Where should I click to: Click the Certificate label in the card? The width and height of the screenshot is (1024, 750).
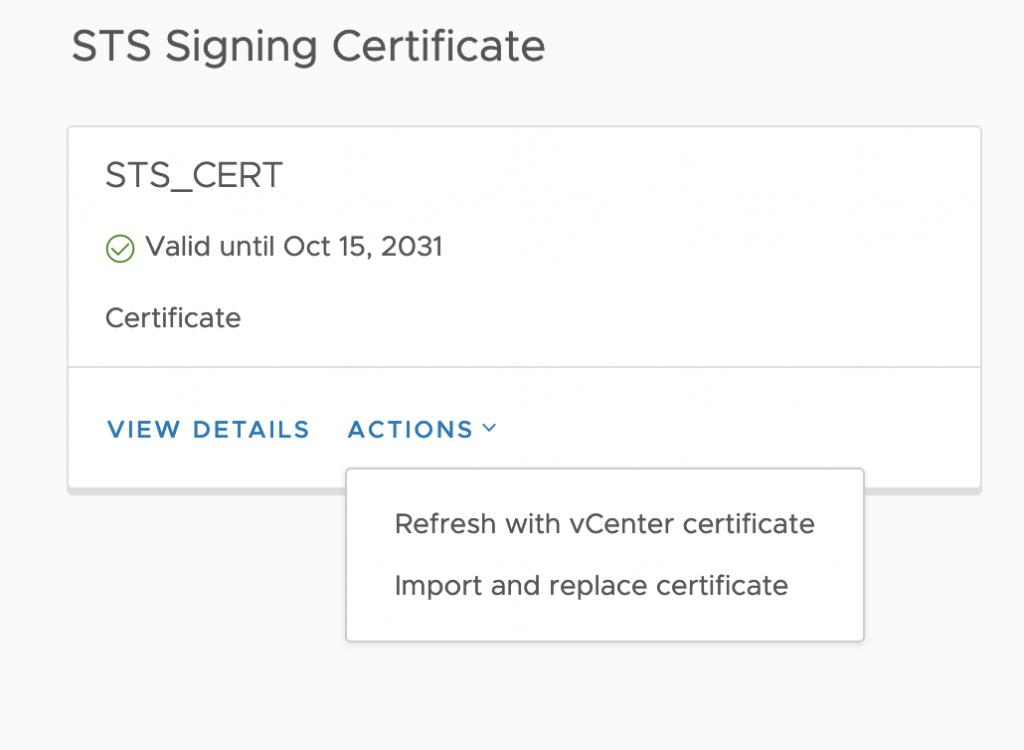pos(173,318)
